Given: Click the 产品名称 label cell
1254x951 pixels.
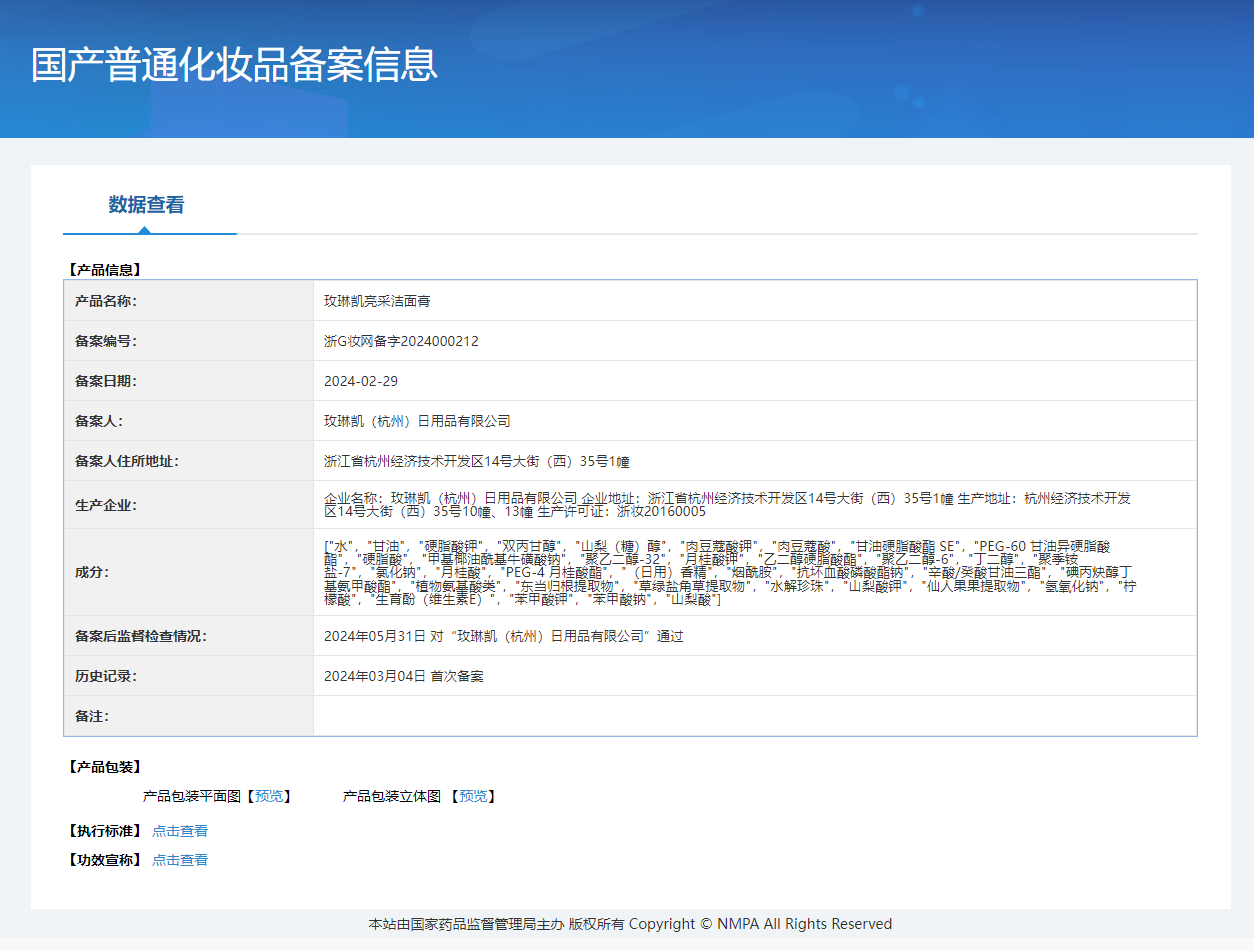Looking at the screenshot, I should pyautogui.click(x=189, y=301).
